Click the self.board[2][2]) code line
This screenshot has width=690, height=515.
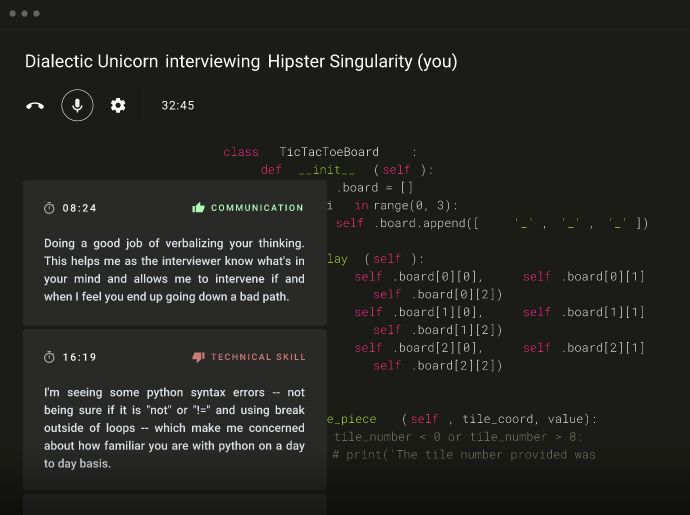(x=437, y=366)
